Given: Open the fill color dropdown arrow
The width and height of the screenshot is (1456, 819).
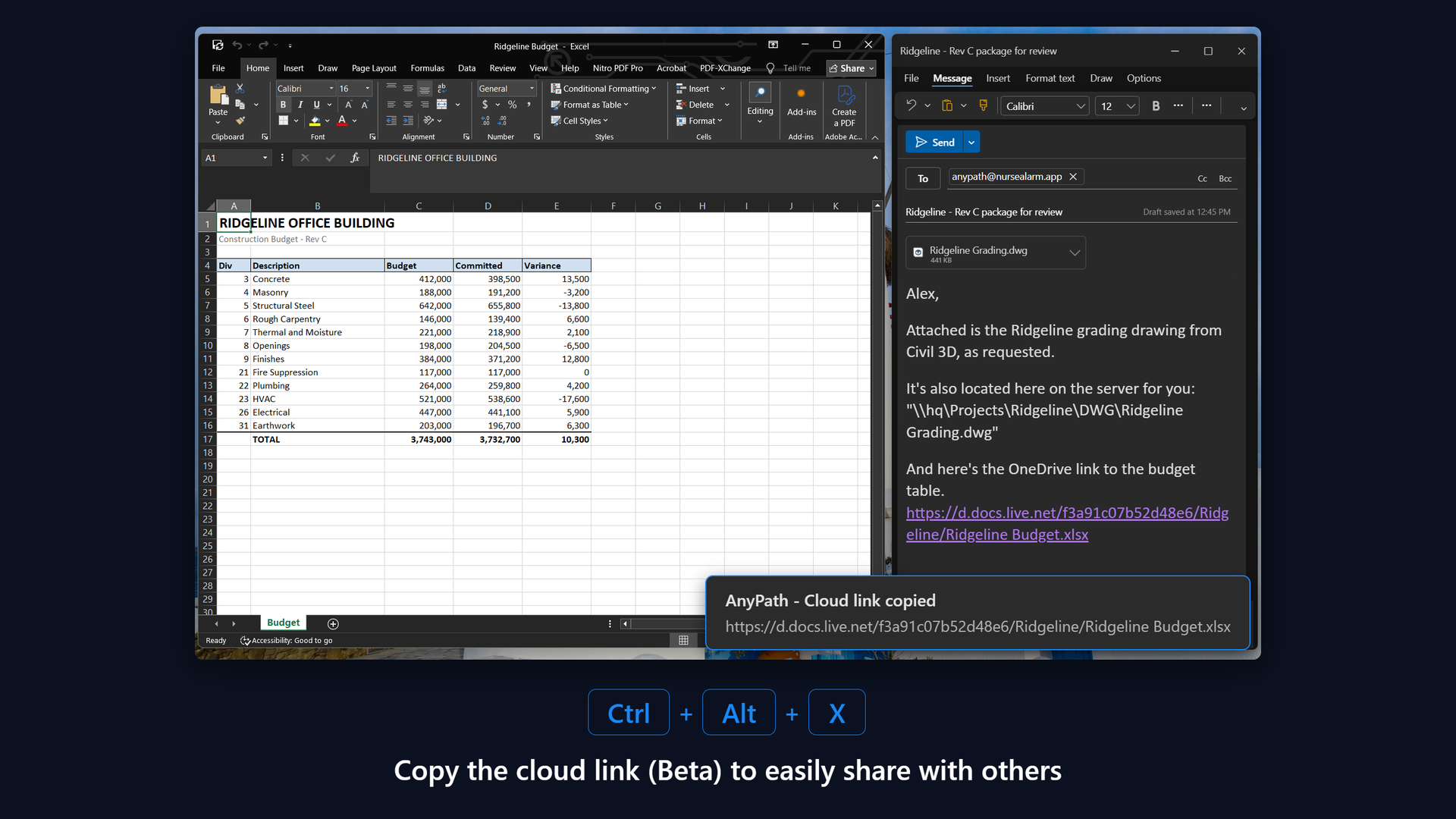Looking at the screenshot, I should click(328, 121).
